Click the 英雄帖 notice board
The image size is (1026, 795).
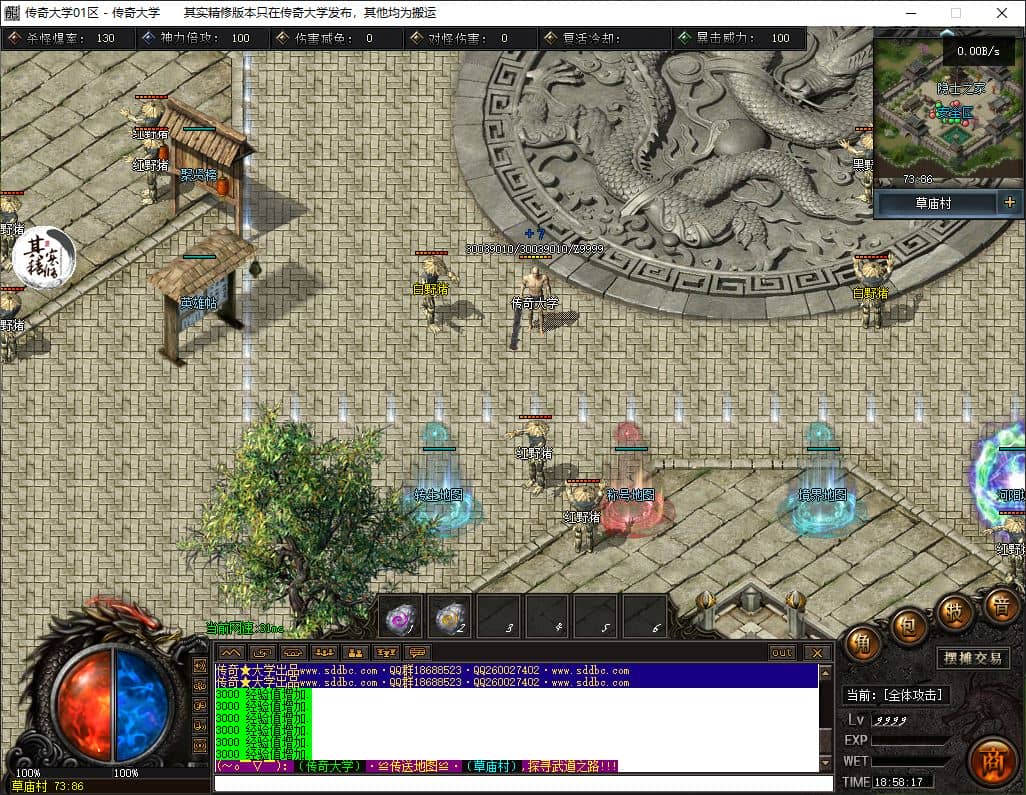[x=200, y=296]
